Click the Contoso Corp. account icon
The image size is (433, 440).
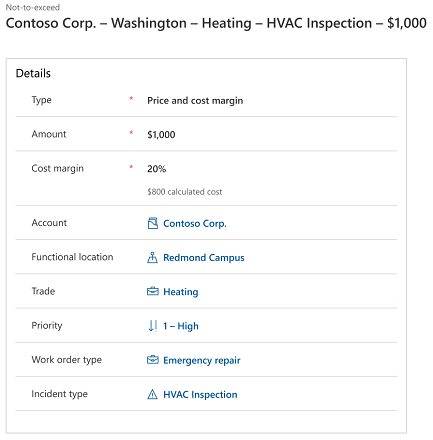[x=153, y=223]
